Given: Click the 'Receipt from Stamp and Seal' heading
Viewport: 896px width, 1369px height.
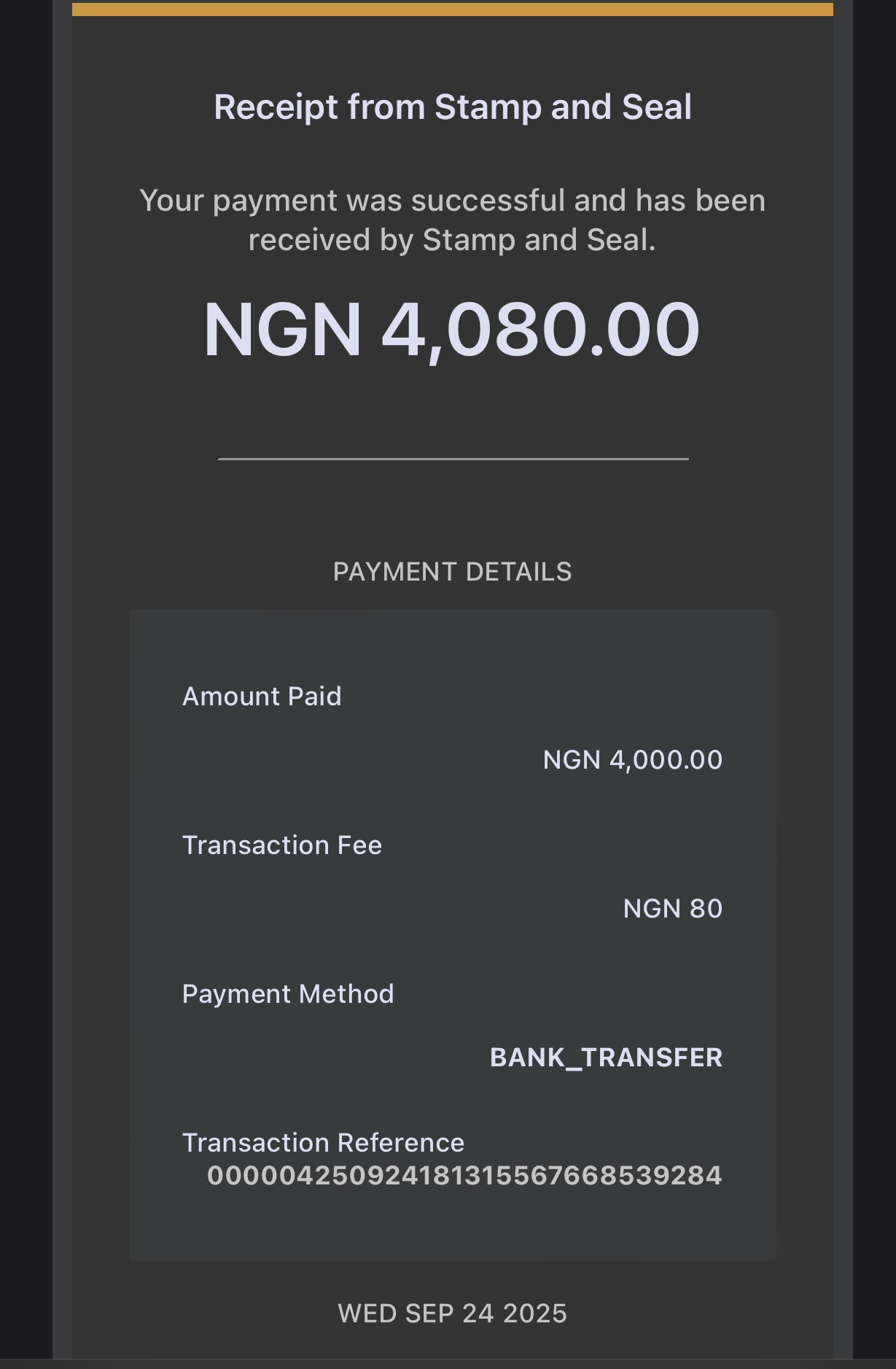Looking at the screenshot, I should [x=452, y=107].
